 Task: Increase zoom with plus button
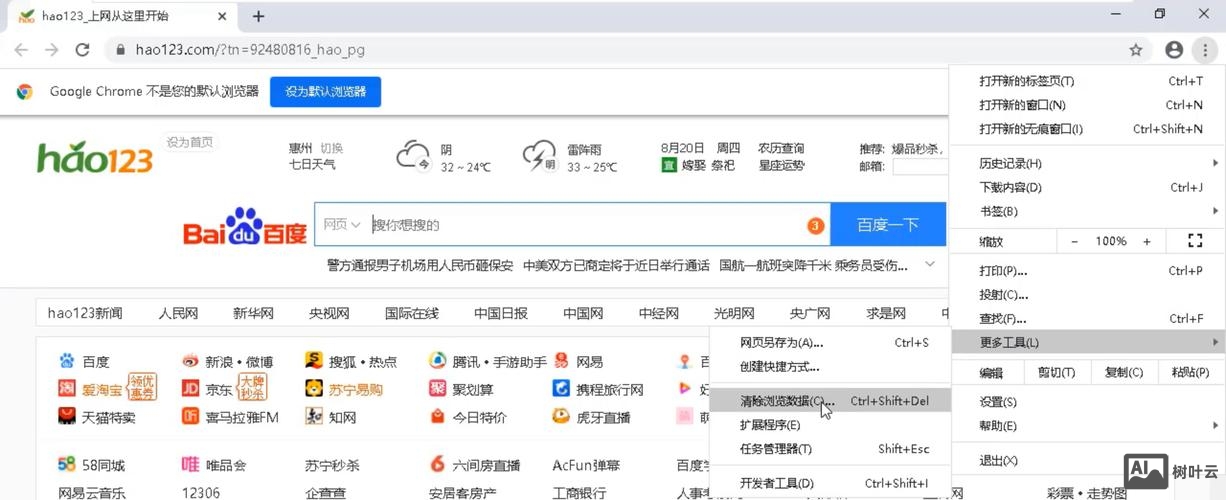point(1147,241)
